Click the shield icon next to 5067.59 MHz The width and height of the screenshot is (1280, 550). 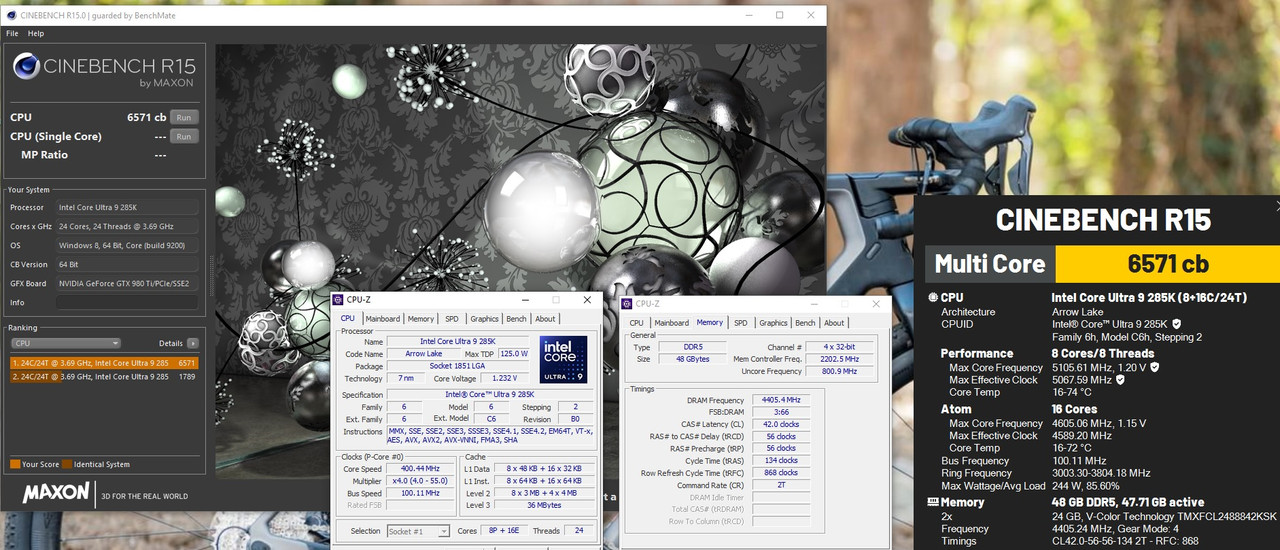point(1119,380)
